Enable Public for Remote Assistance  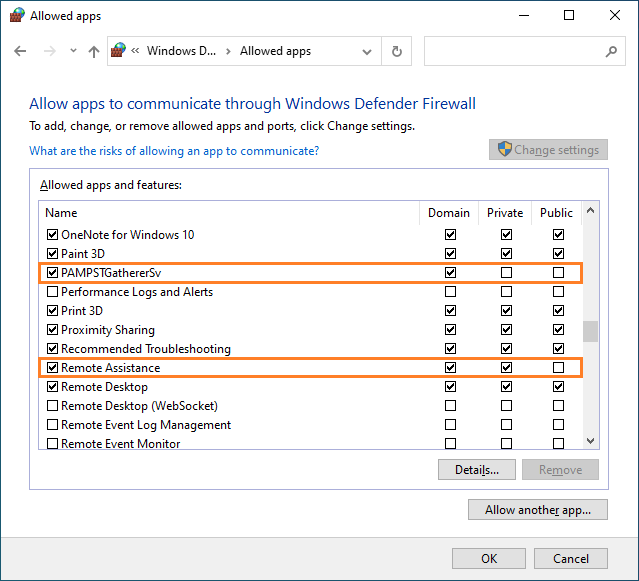tap(558, 368)
